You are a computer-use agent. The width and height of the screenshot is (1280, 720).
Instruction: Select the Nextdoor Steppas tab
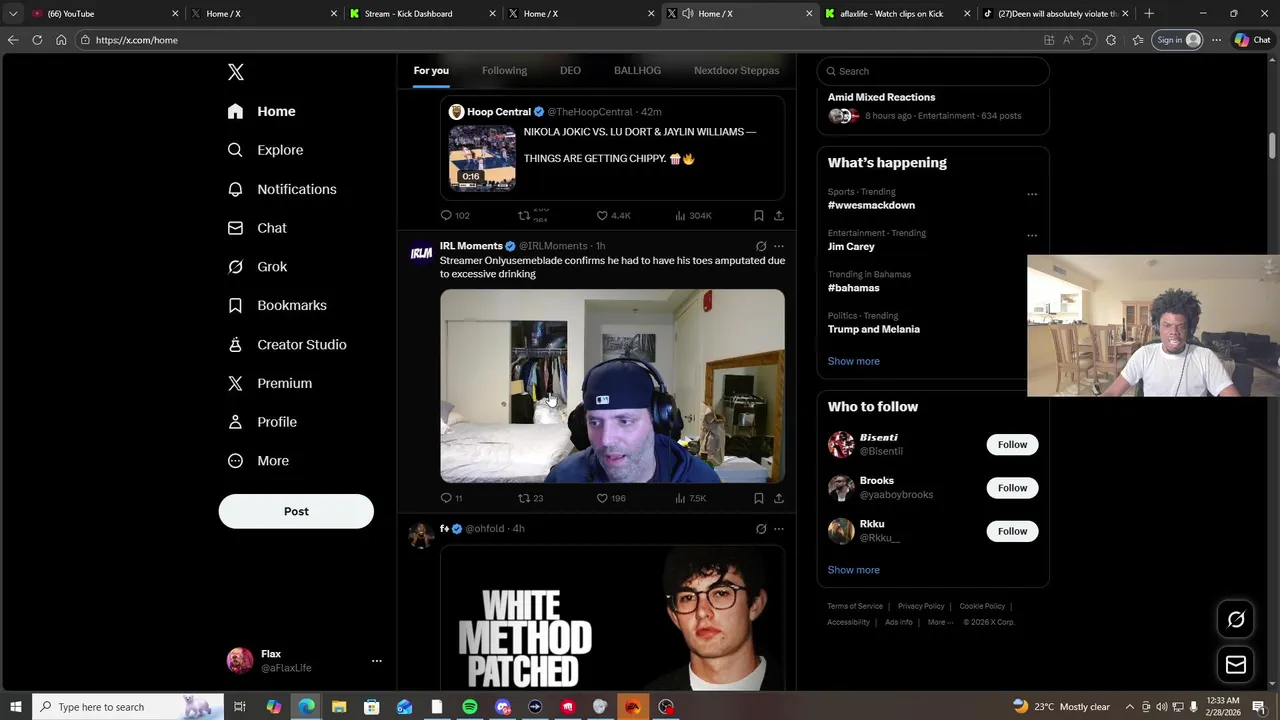pyautogui.click(x=736, y=70)
